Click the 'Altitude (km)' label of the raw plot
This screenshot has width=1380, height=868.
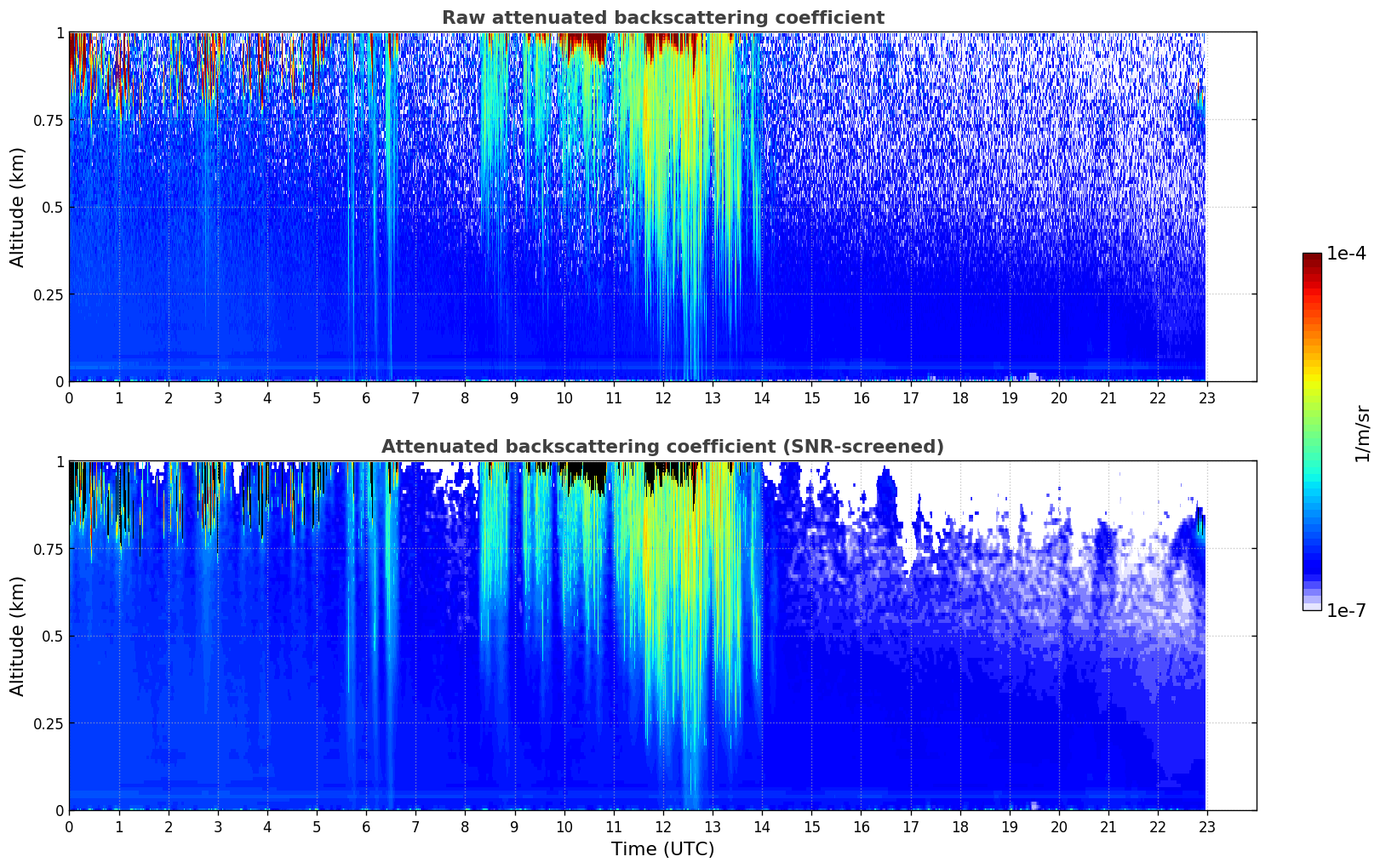[x=18, y=207]
